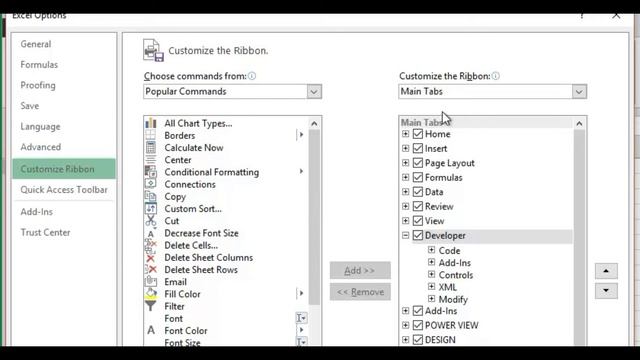Expand the Page Layout tree node
Image resolution: width=640 pixels, height=360 pixels.
coord(405,163)
